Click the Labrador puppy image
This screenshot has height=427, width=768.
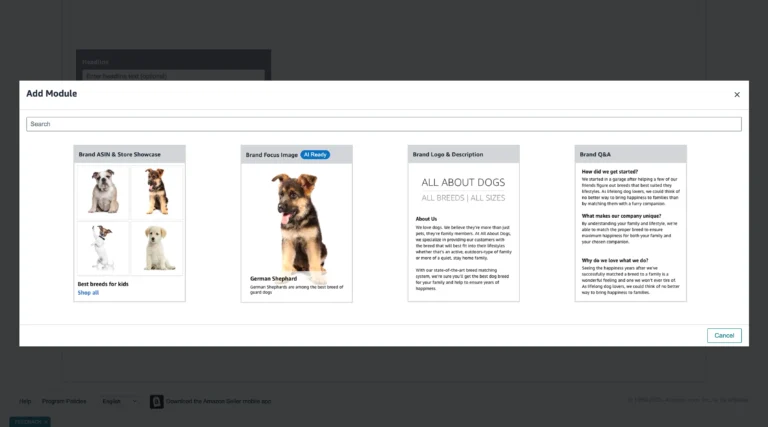point(157,247)
